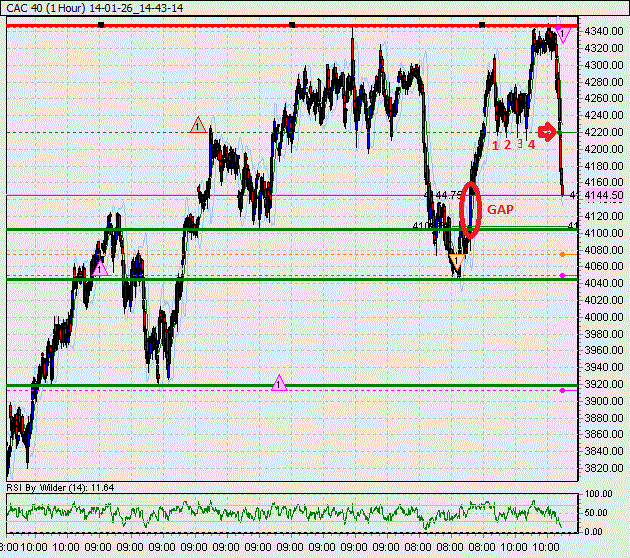Select the 3940.00 price axis label

(x=604, y=367)
